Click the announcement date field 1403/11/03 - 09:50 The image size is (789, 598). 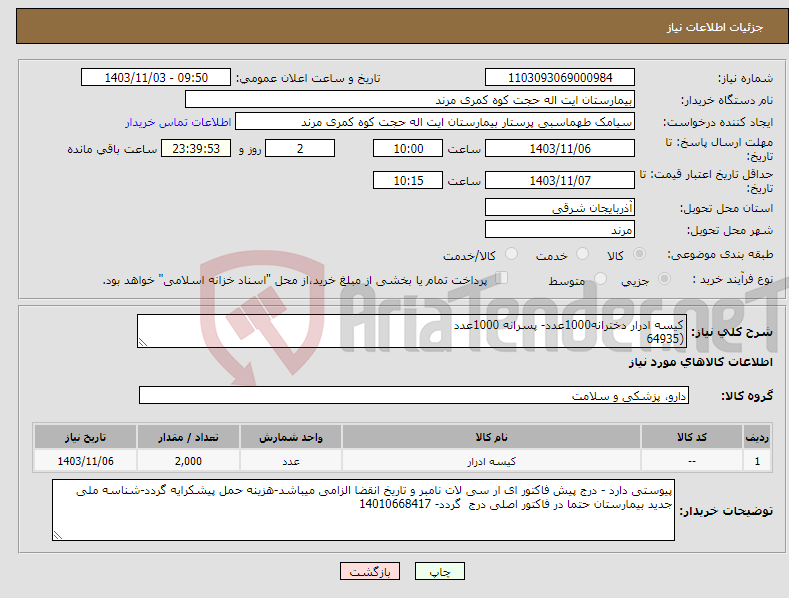click(156, 78)
